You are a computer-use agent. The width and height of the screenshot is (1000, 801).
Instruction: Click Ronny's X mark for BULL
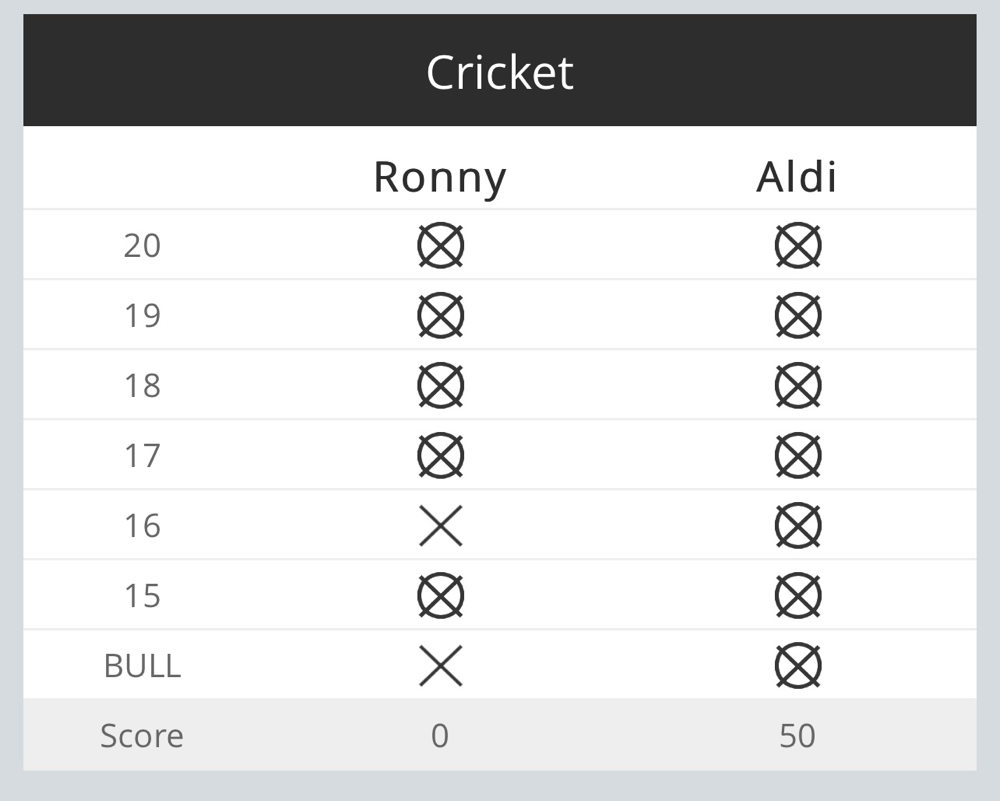(441, 666)
